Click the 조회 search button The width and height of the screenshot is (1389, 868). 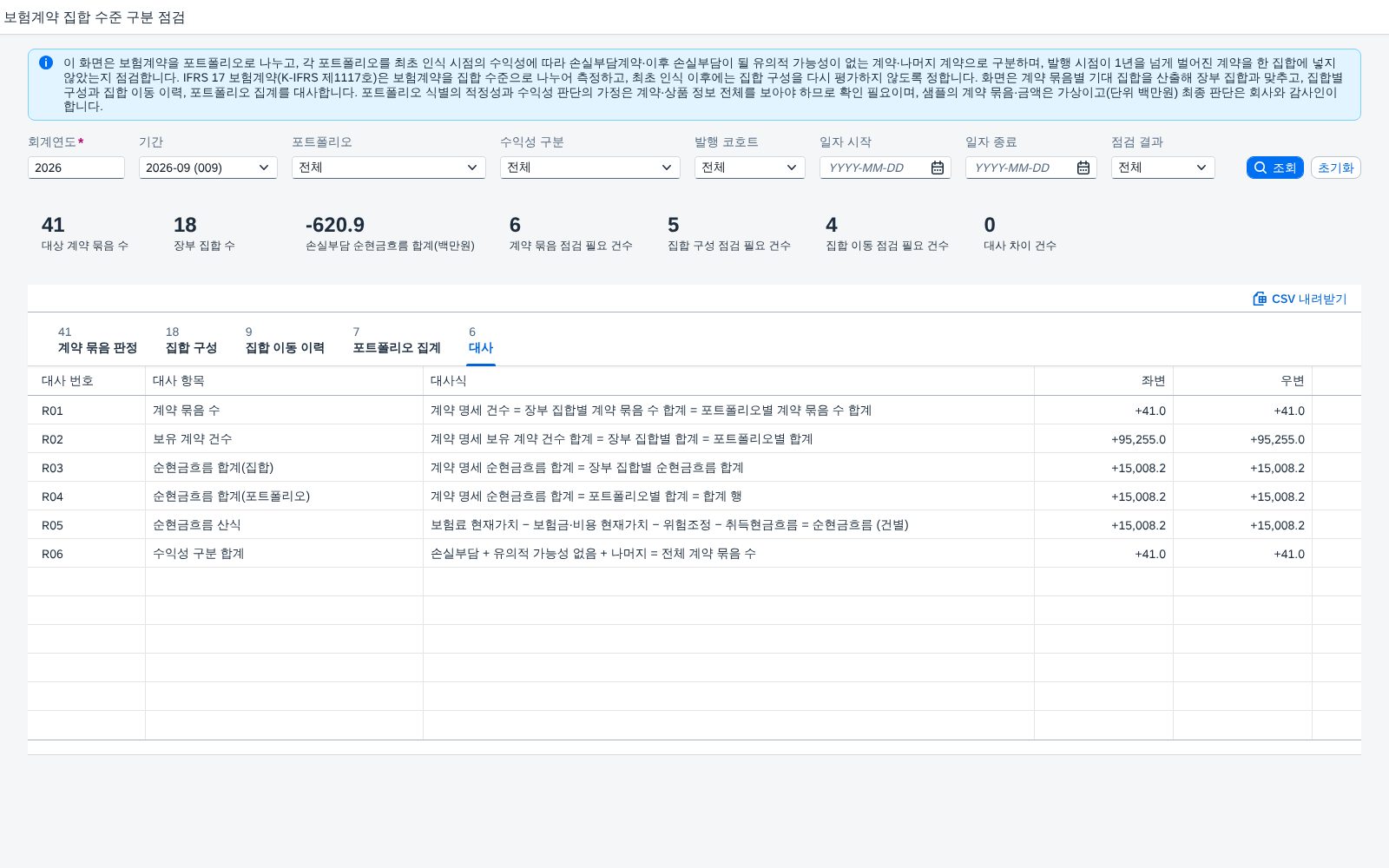coord(1275,168)
